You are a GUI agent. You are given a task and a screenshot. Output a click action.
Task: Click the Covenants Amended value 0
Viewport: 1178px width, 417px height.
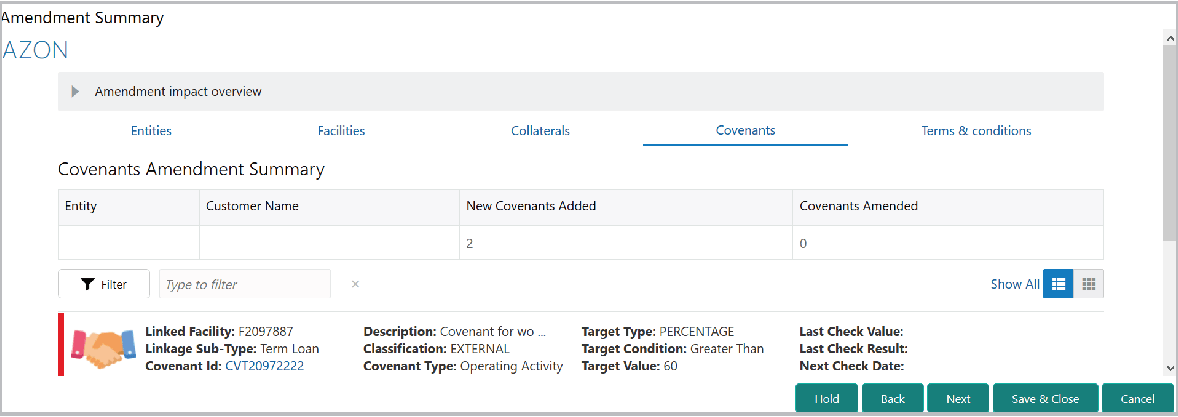tap(803, 244)
